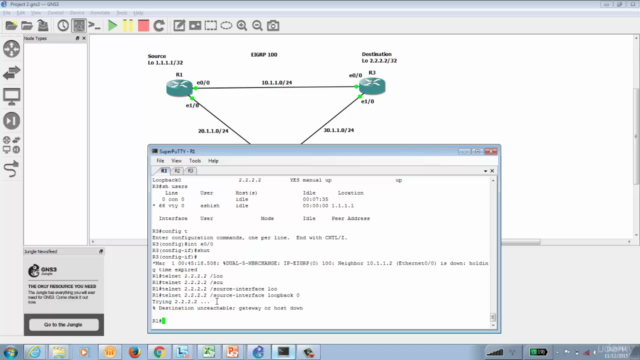
Task: Select the Draw rectangle tool
Action: (211, 26)
